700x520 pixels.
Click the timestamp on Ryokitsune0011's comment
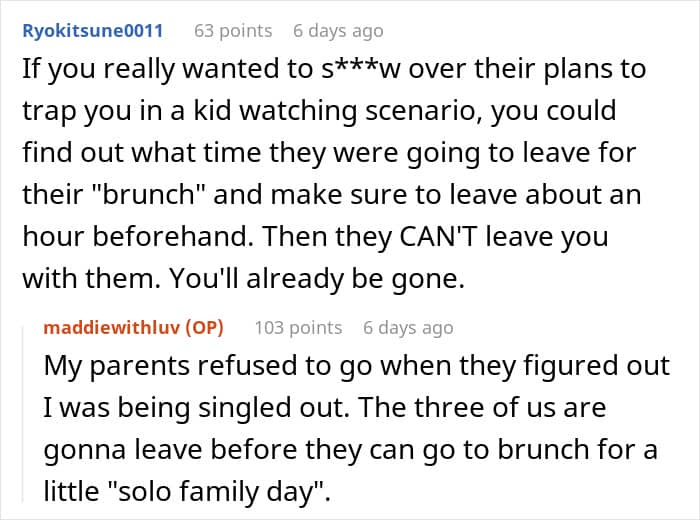[x=337, y=31]
